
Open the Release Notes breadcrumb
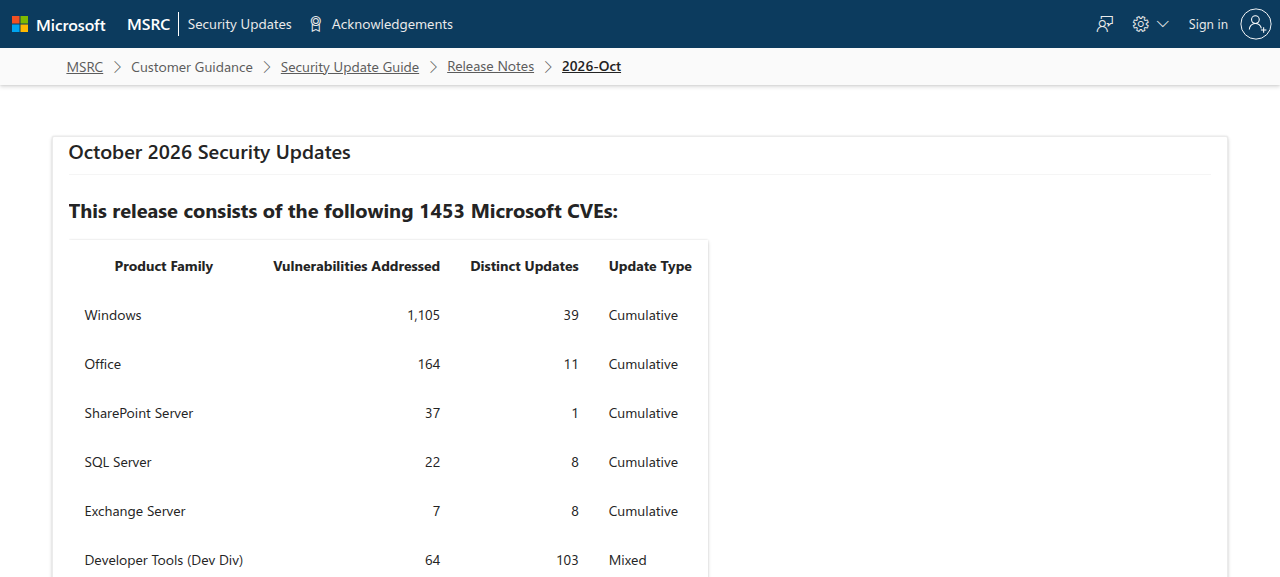point(491,67)
